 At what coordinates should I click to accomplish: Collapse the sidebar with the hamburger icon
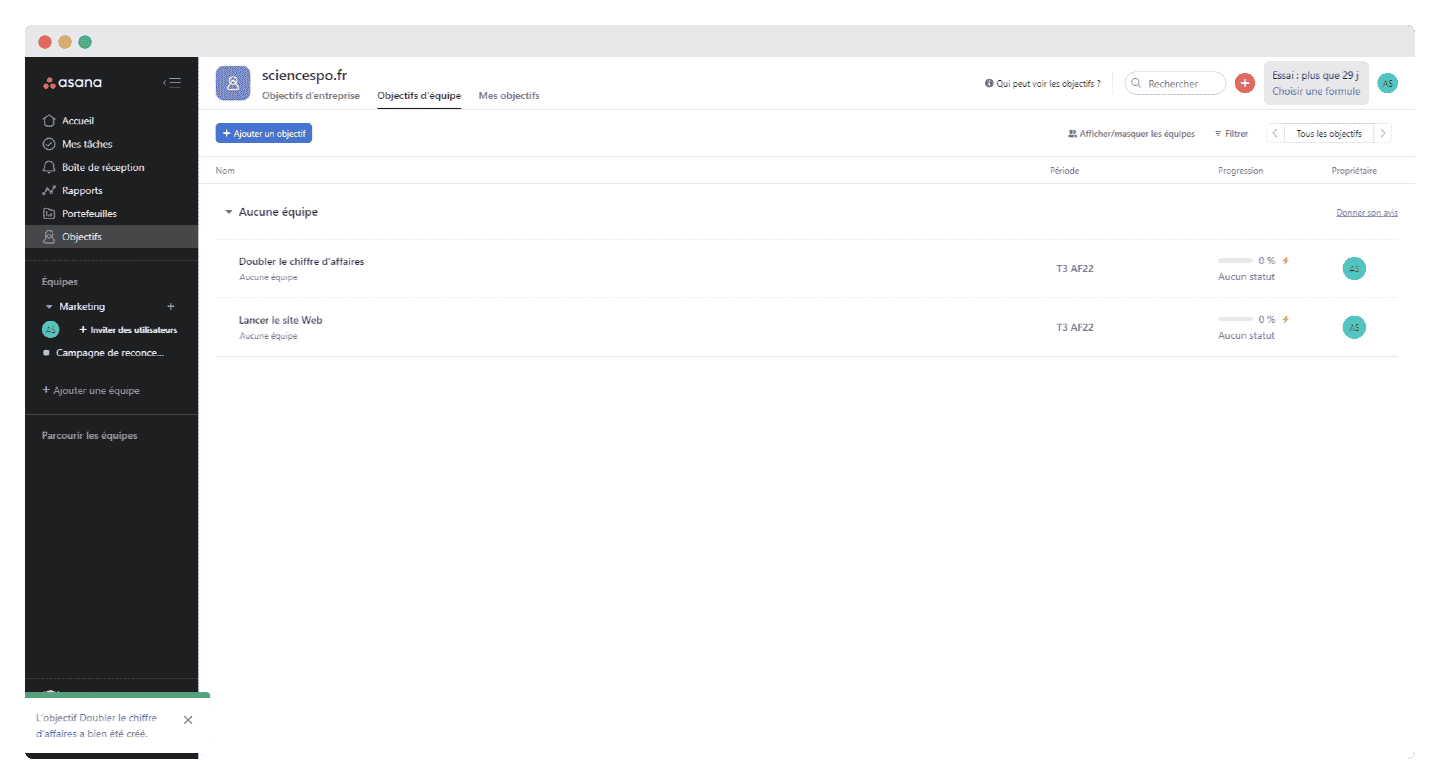172,83
